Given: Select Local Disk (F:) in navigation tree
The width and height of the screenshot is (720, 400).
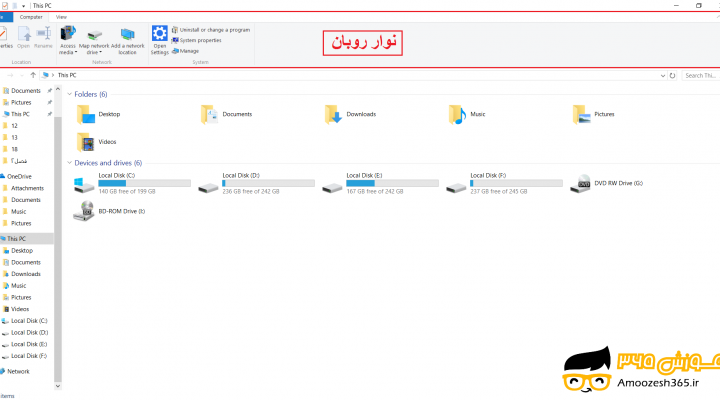Looking at the screenshot, I should (29, 356).
